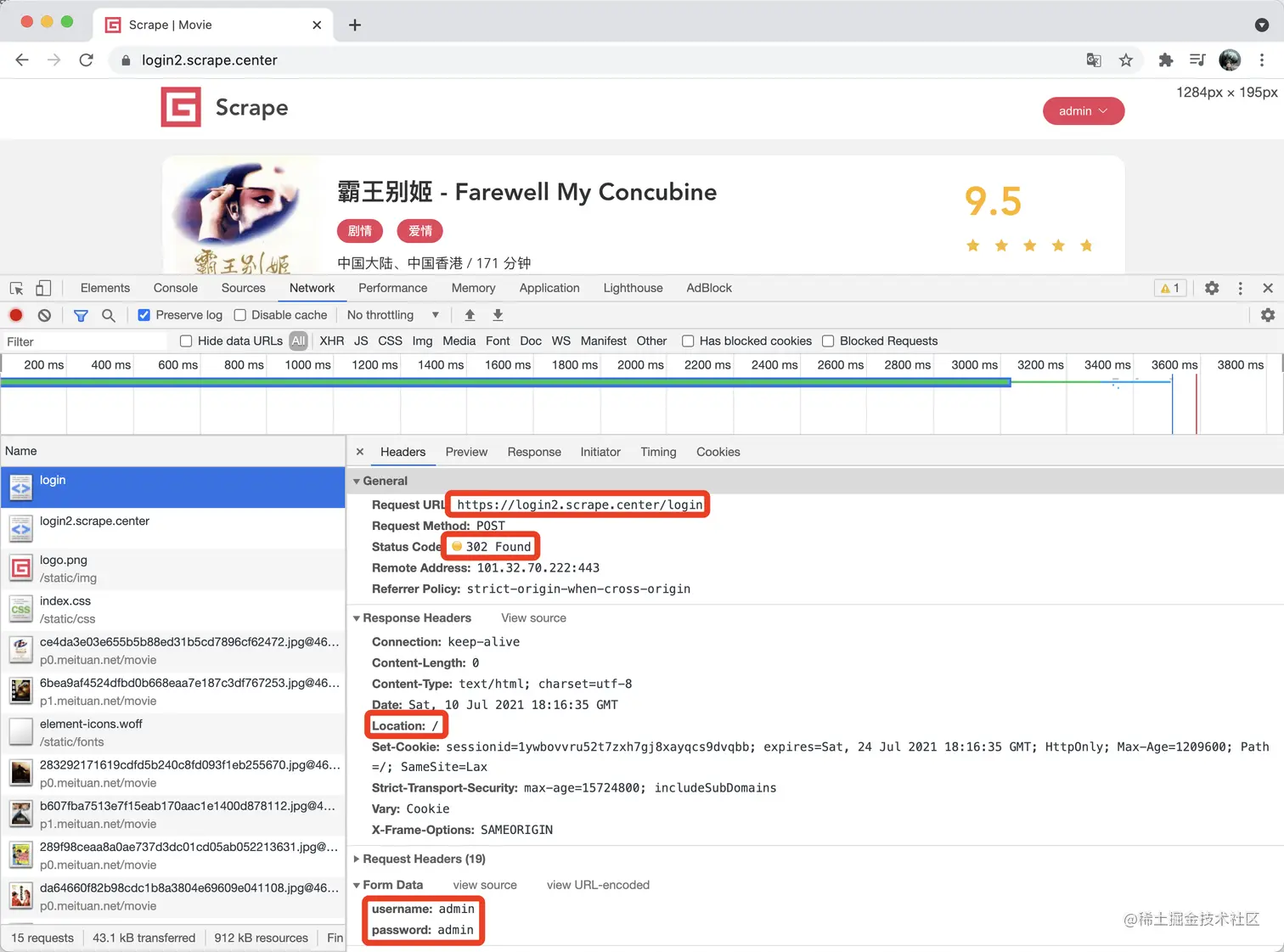Viewport: 1284px width, 952px height.
Task: Open the Application tab
Action: tap(549, 288)
